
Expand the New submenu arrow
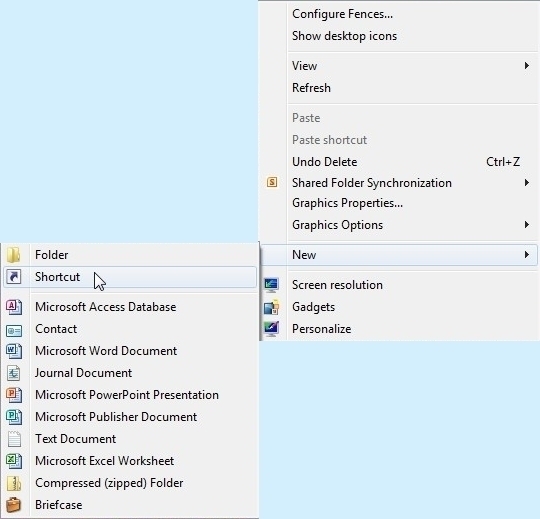pos(527,255)
